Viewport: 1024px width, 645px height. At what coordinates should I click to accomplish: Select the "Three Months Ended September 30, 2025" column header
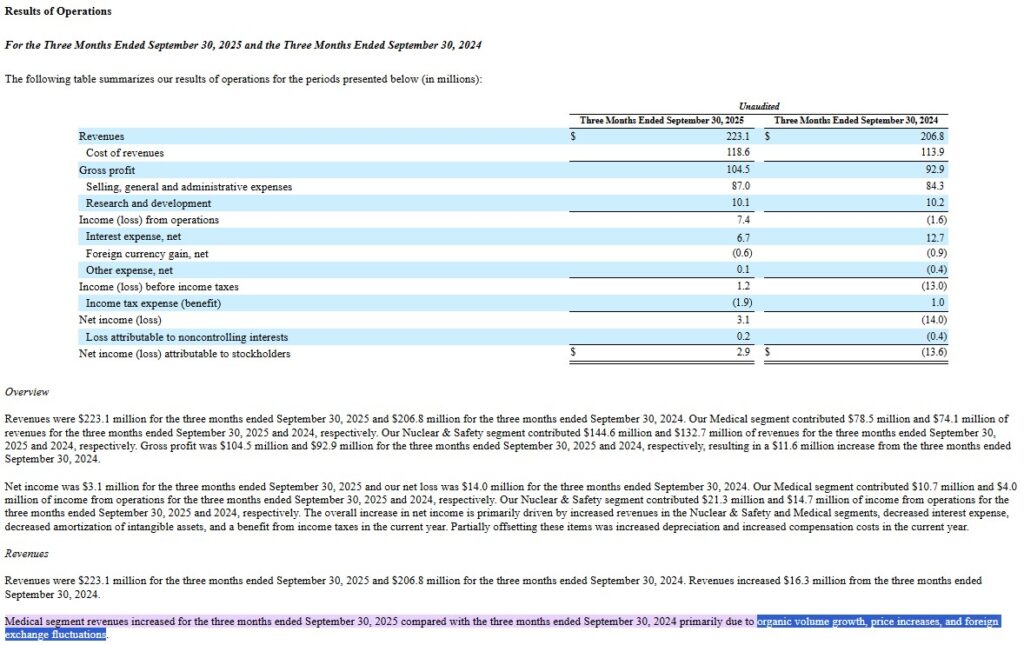(662, 120)
